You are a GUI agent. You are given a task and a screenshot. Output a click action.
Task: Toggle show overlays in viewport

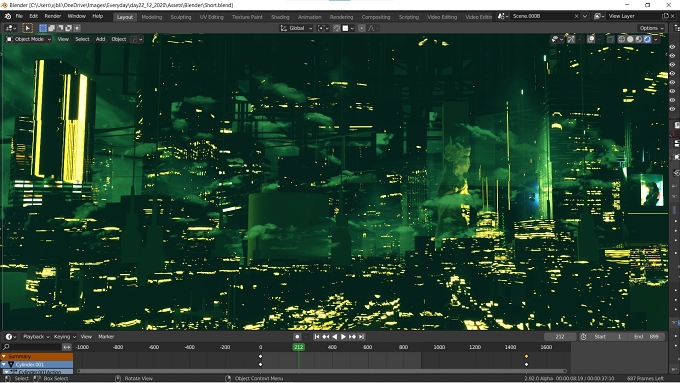point(591,39)
